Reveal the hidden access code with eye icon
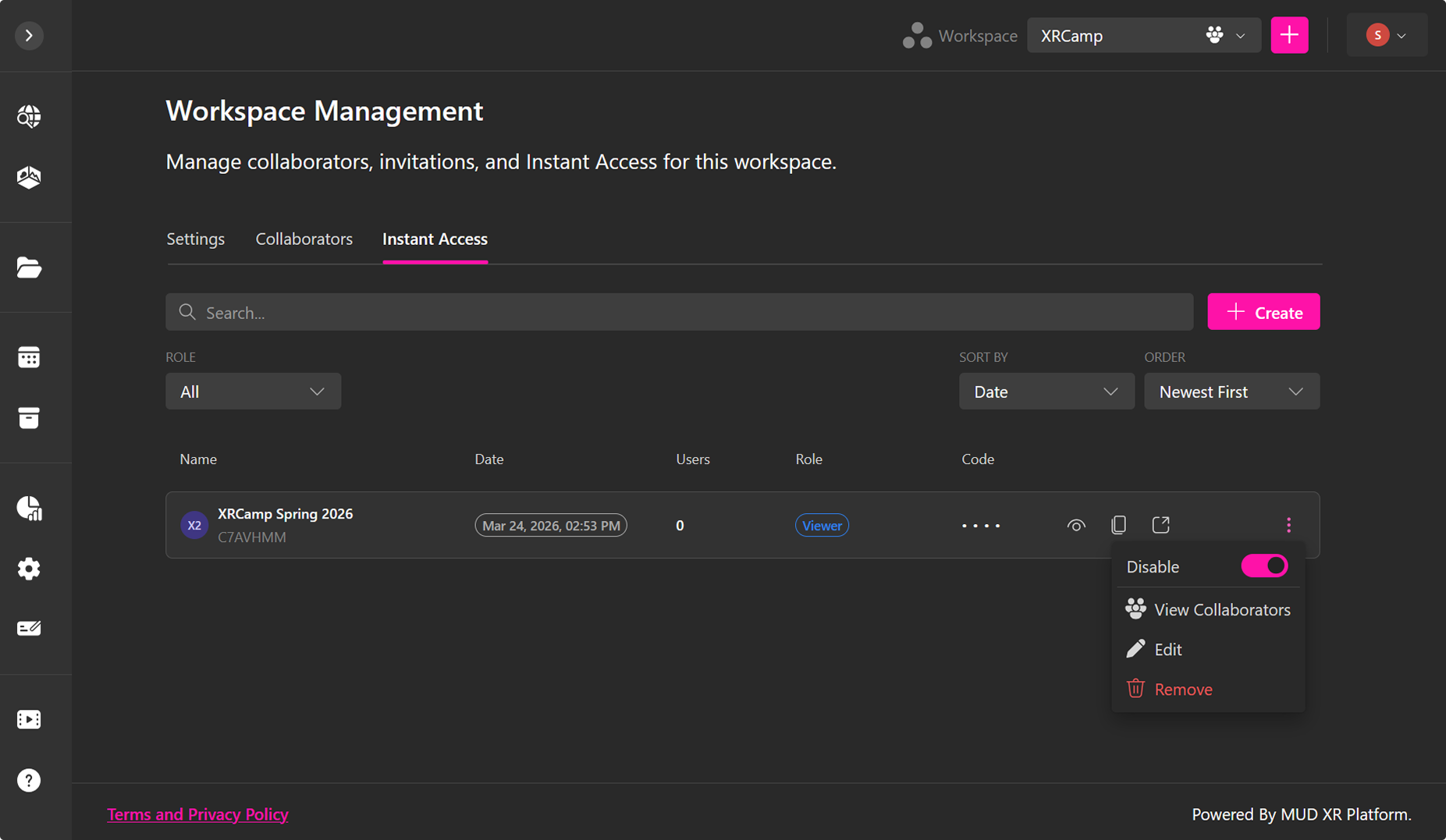 click(x=1076, y=525)
